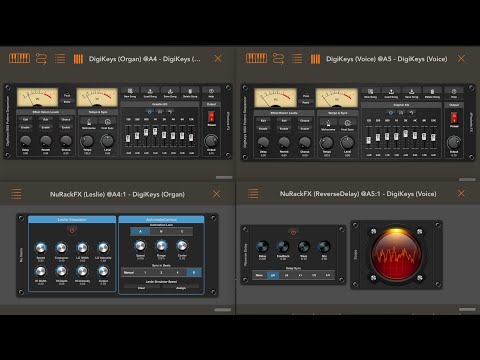Click the Delay knob in Voice panel
This screenshot has width=480, height=360.
pyautogui.click(x=263, y=143)
